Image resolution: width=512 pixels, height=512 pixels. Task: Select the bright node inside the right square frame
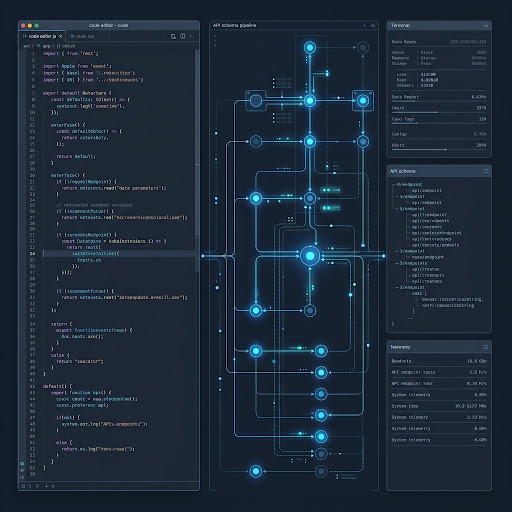coord(363,100)
